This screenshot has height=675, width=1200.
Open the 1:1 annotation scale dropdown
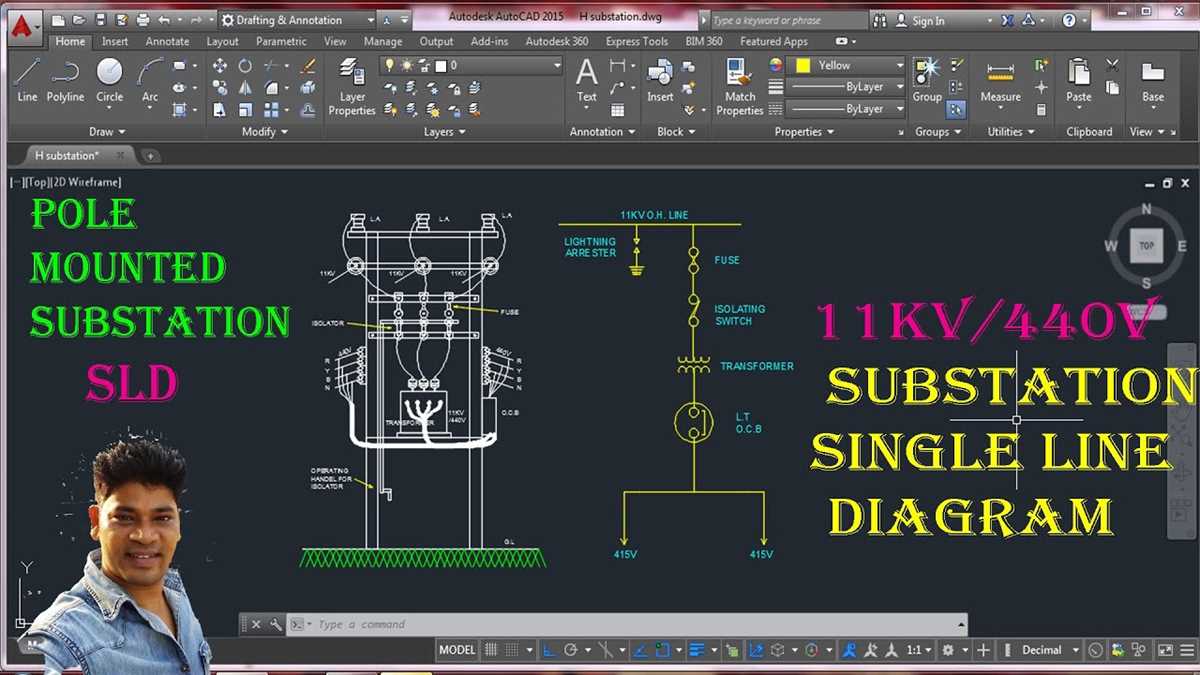920,650
